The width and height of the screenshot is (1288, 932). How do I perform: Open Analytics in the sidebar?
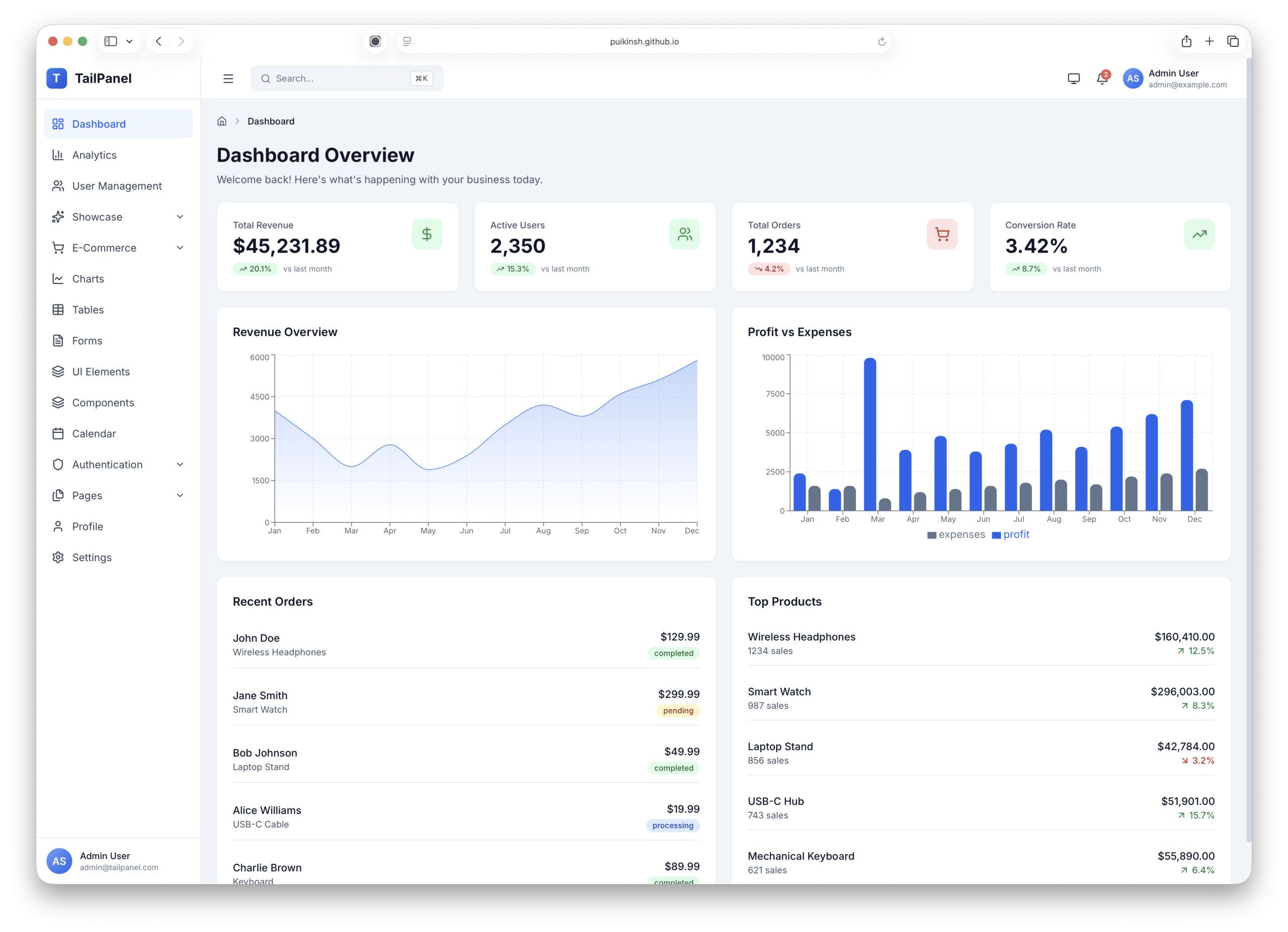point(94,155)
